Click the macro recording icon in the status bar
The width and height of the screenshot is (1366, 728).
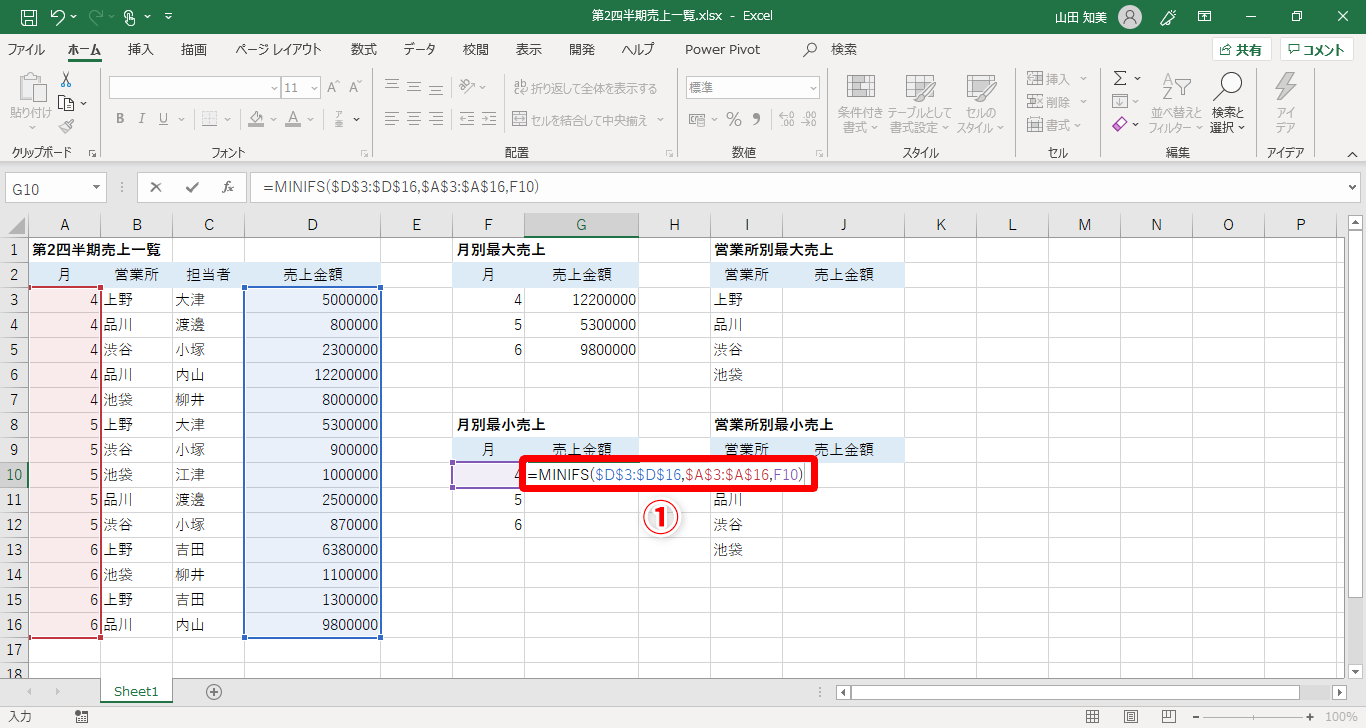tap(81, 716)
